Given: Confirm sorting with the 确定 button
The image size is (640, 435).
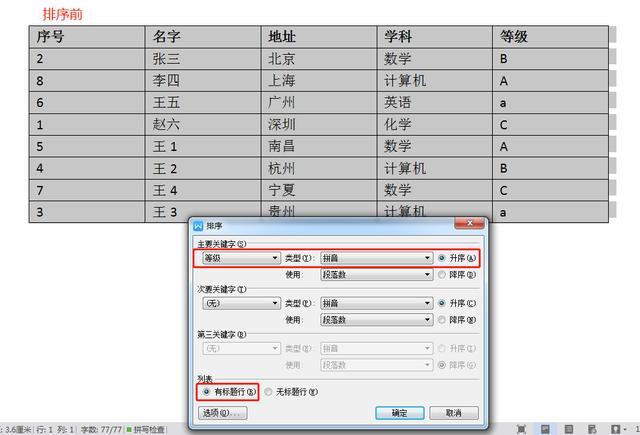Looking at the screenshot, I should click(x=400, y=413).
